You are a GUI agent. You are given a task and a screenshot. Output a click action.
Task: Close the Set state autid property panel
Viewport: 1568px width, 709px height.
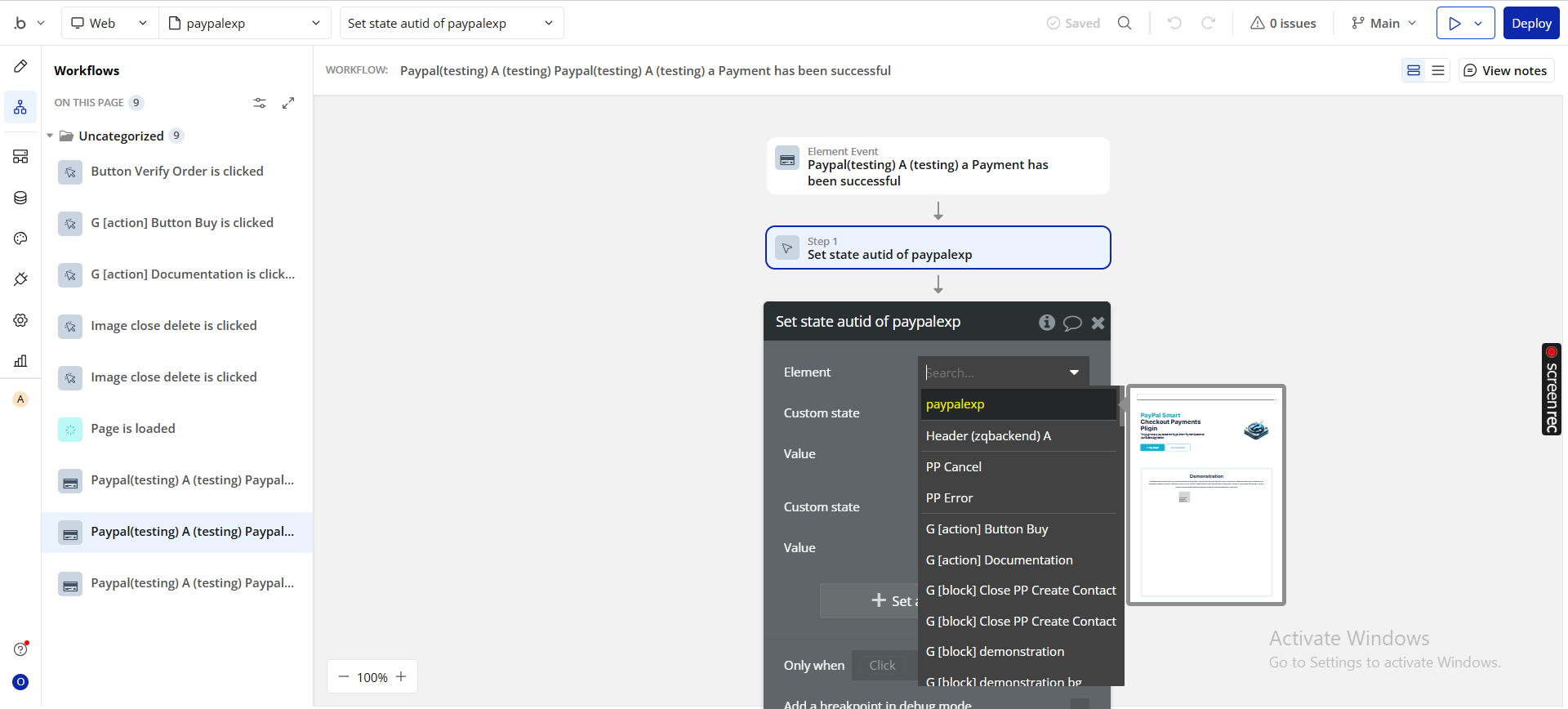[1098, 323]
